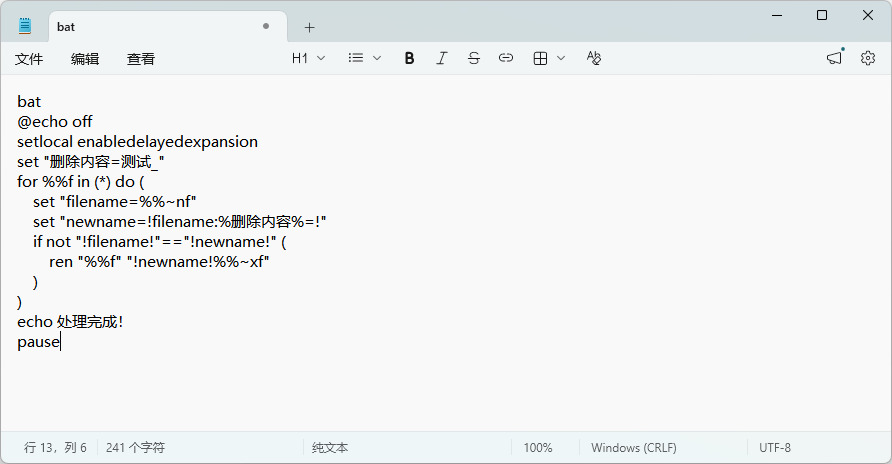
Task: Place cursor at end of 'pause' line
Action: [x=60, y=342]
